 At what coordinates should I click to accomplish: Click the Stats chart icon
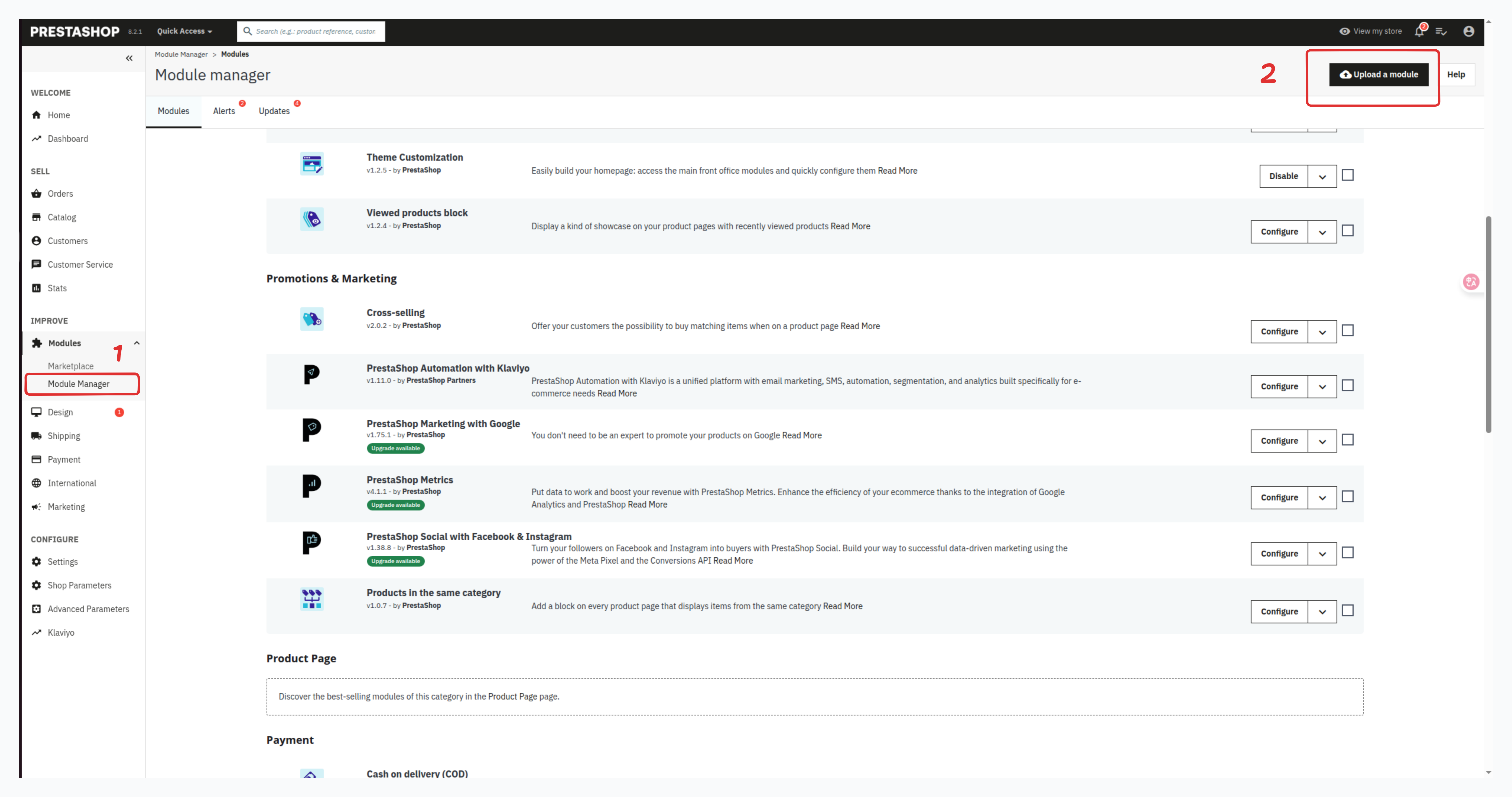point(36,288)
